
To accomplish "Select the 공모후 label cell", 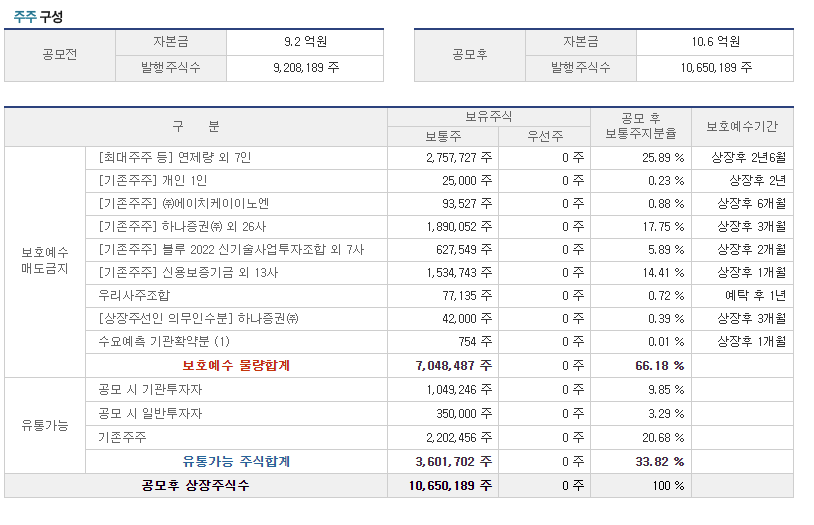I will click(470, 55).
